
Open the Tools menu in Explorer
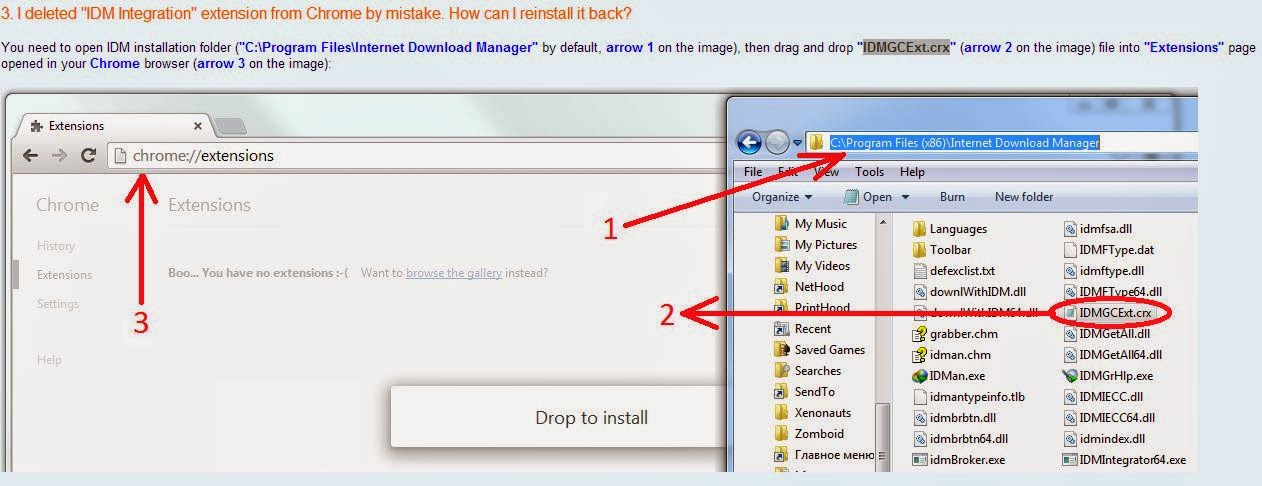[x=869, y=172]
